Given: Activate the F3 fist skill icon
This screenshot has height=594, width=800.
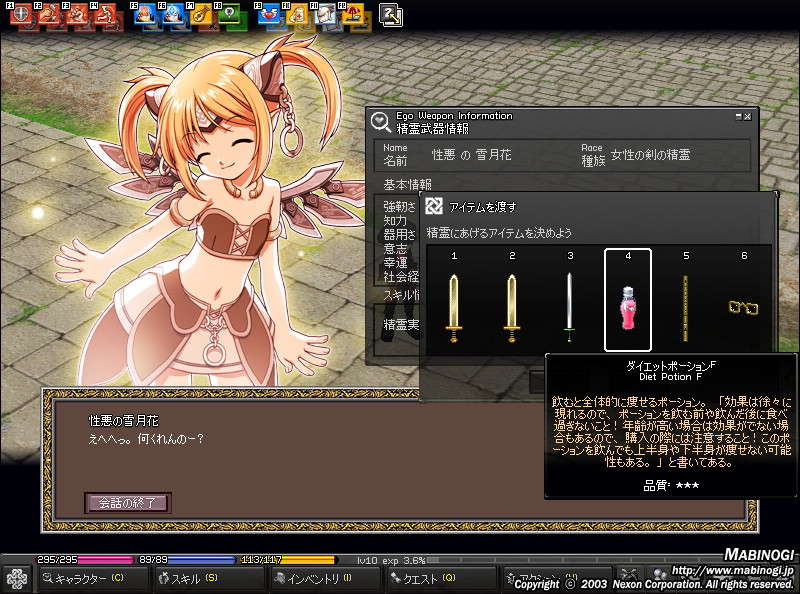Looking at the screenshot, I should click(x=78, y=14).
